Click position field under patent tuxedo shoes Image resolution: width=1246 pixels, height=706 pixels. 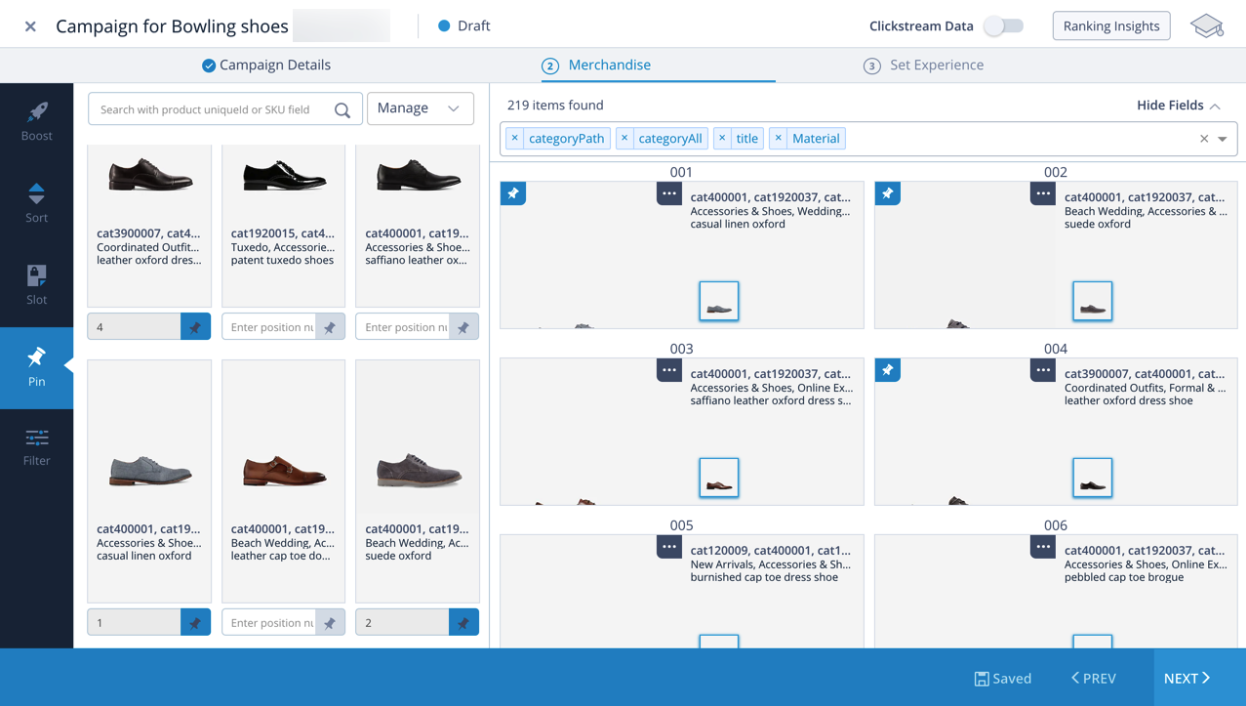(x=269, y=327)
